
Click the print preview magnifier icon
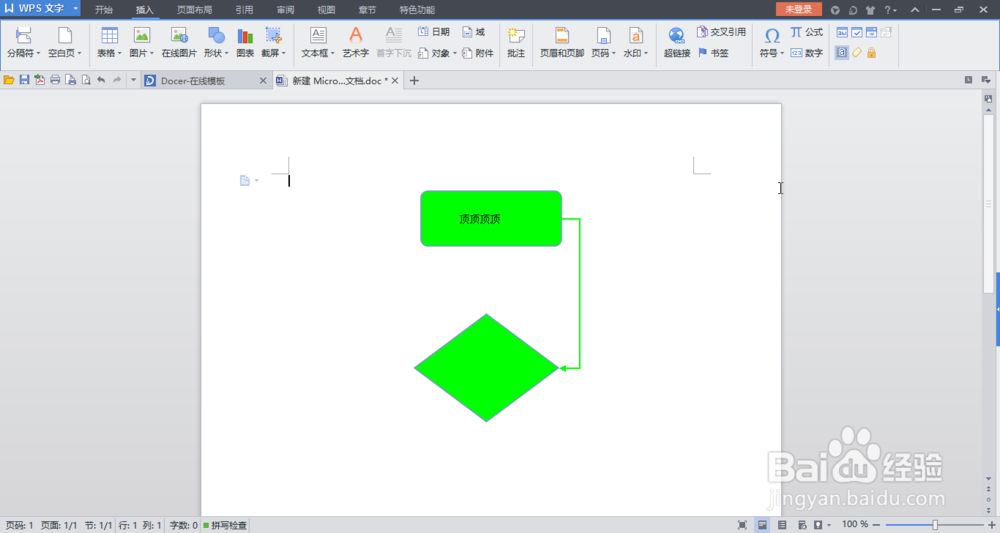85,80
